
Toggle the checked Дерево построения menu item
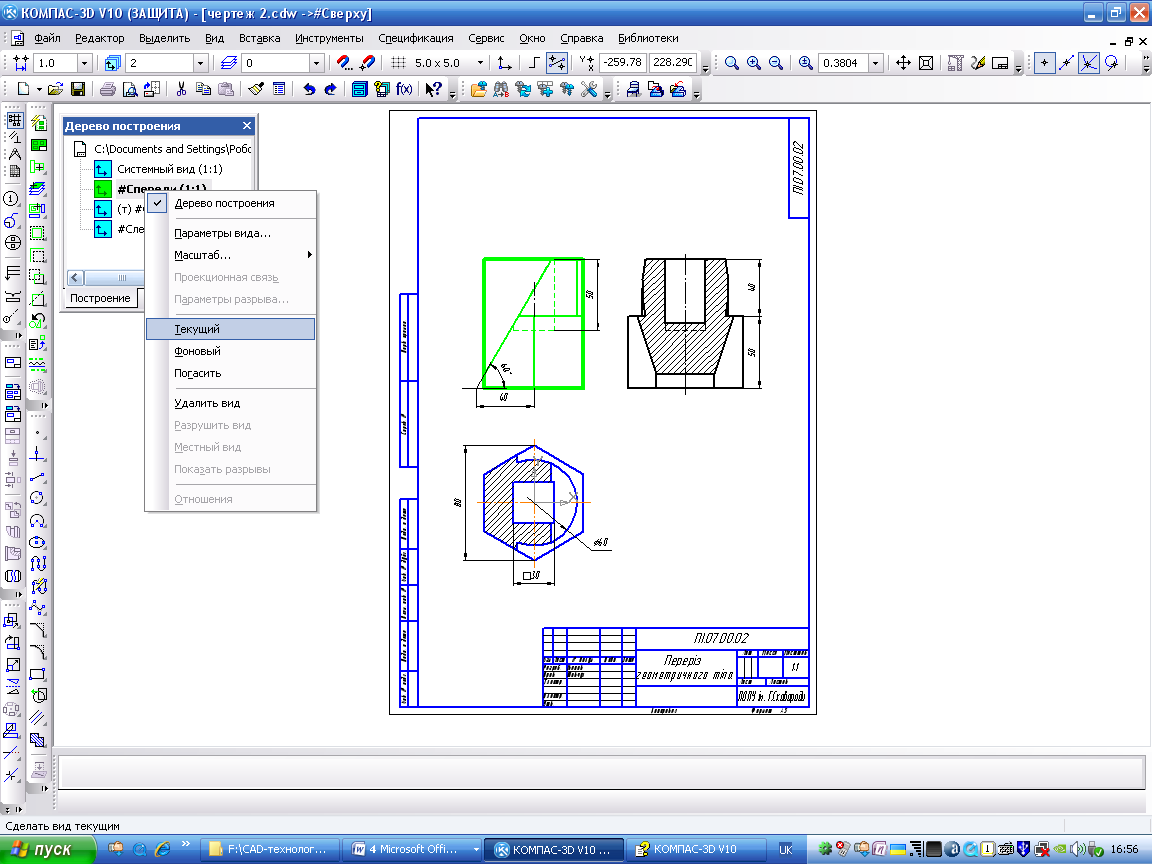224,203
